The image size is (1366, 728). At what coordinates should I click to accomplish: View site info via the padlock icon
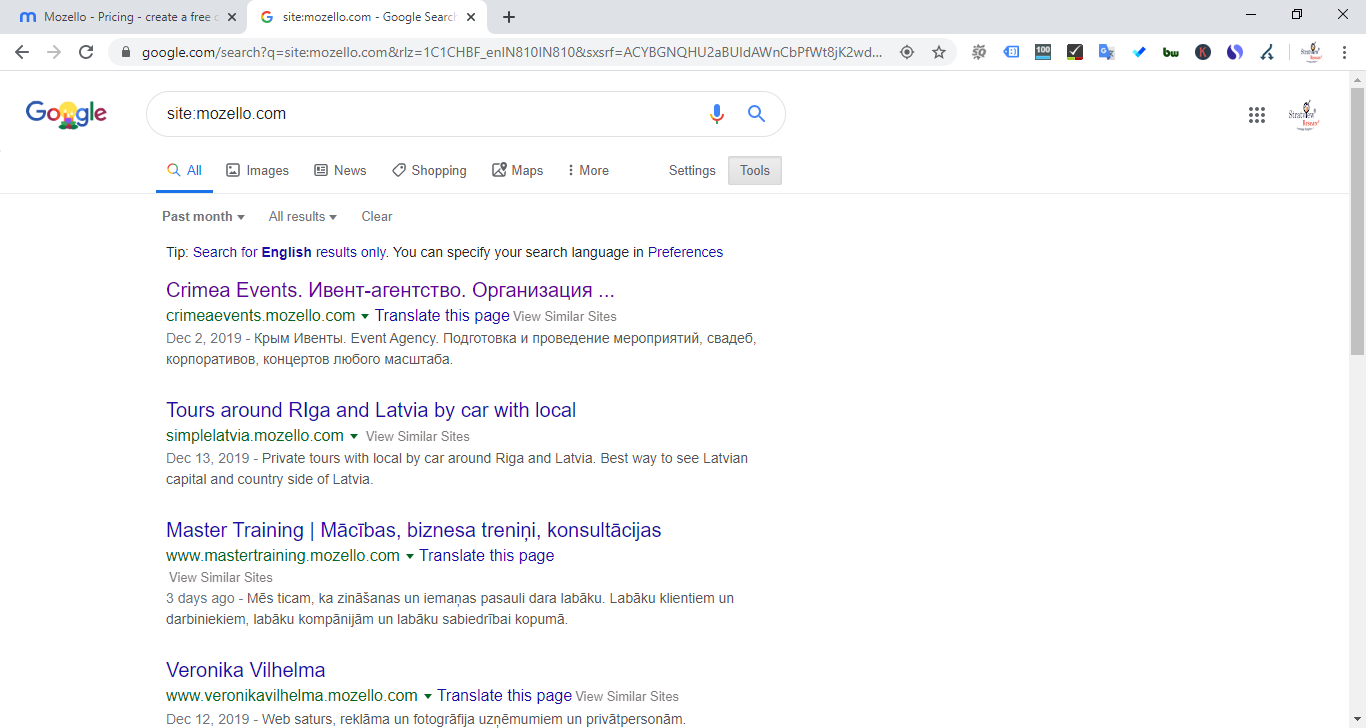click(126, 52)
